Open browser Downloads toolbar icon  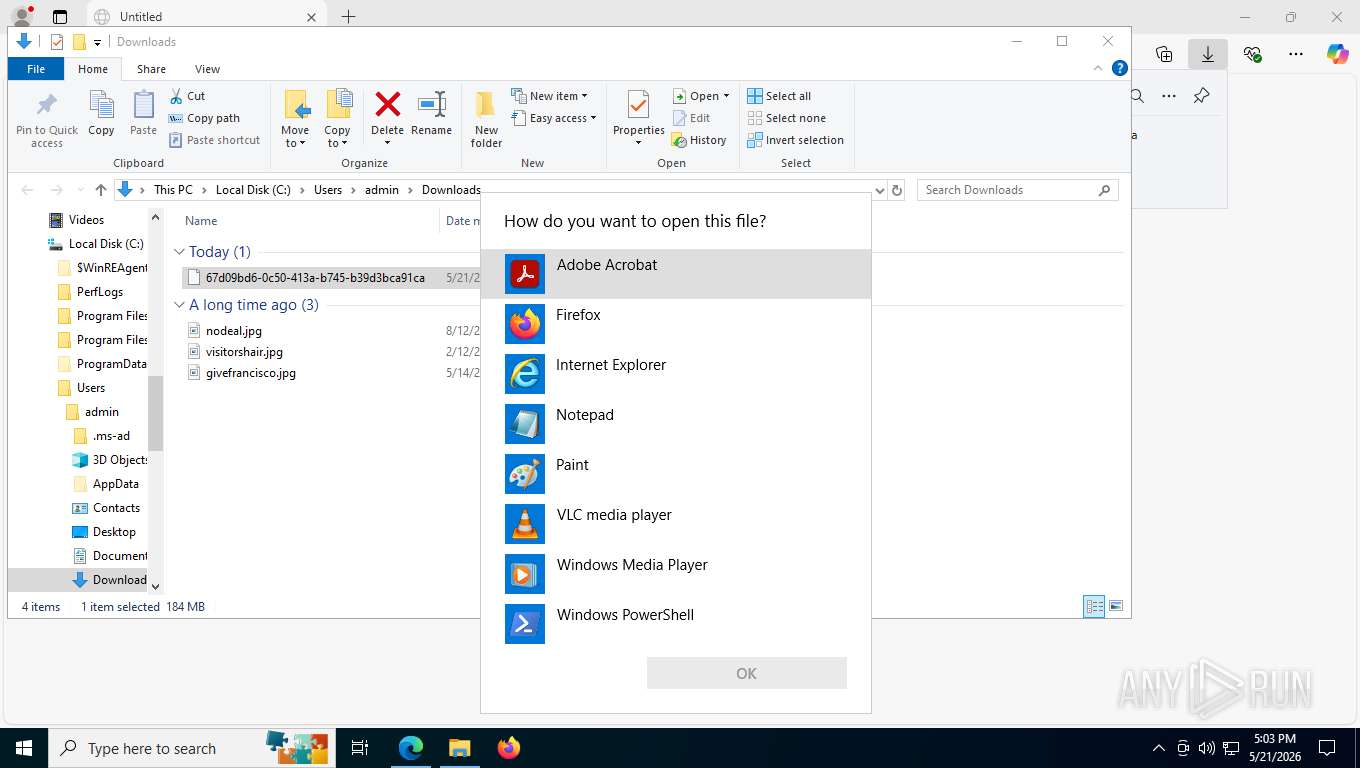[x=1208, y=55]
